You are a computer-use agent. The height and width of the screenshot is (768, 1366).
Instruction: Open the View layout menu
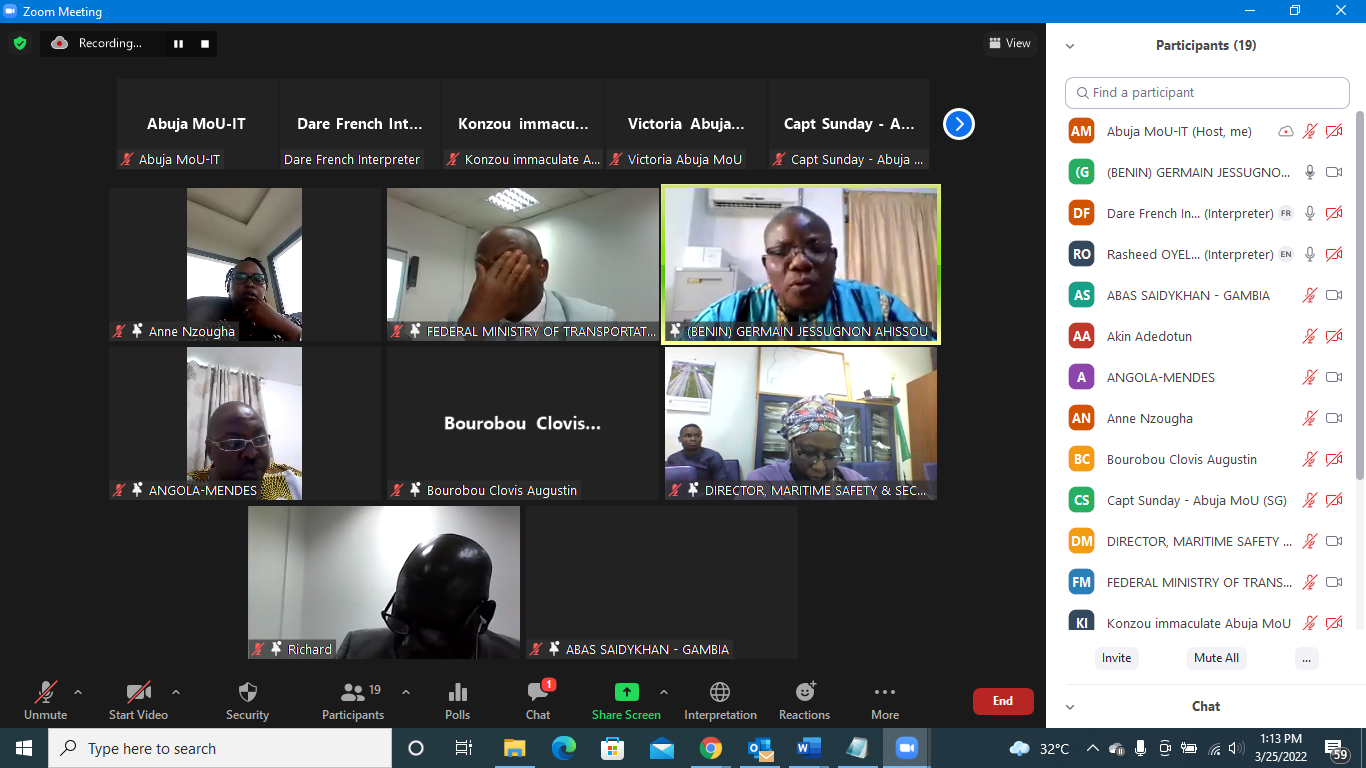[x=1009, y=43]
